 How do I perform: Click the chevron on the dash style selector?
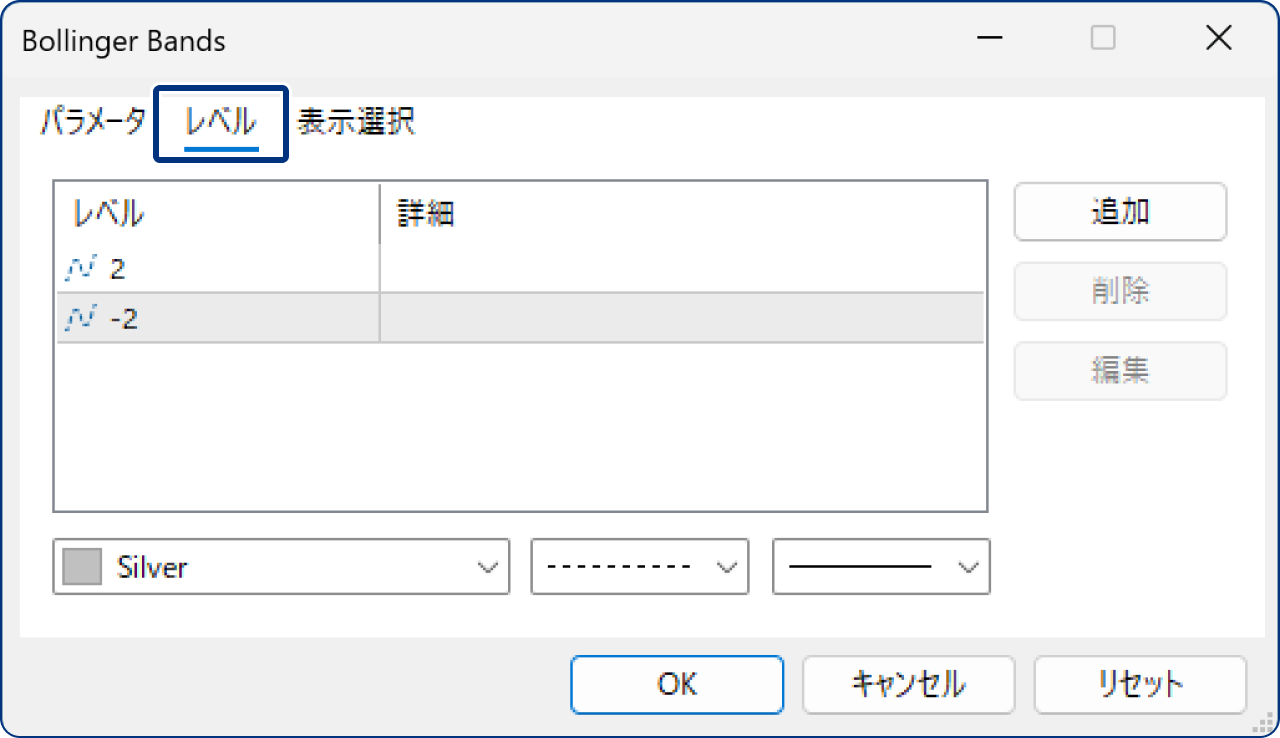point(727,566)
